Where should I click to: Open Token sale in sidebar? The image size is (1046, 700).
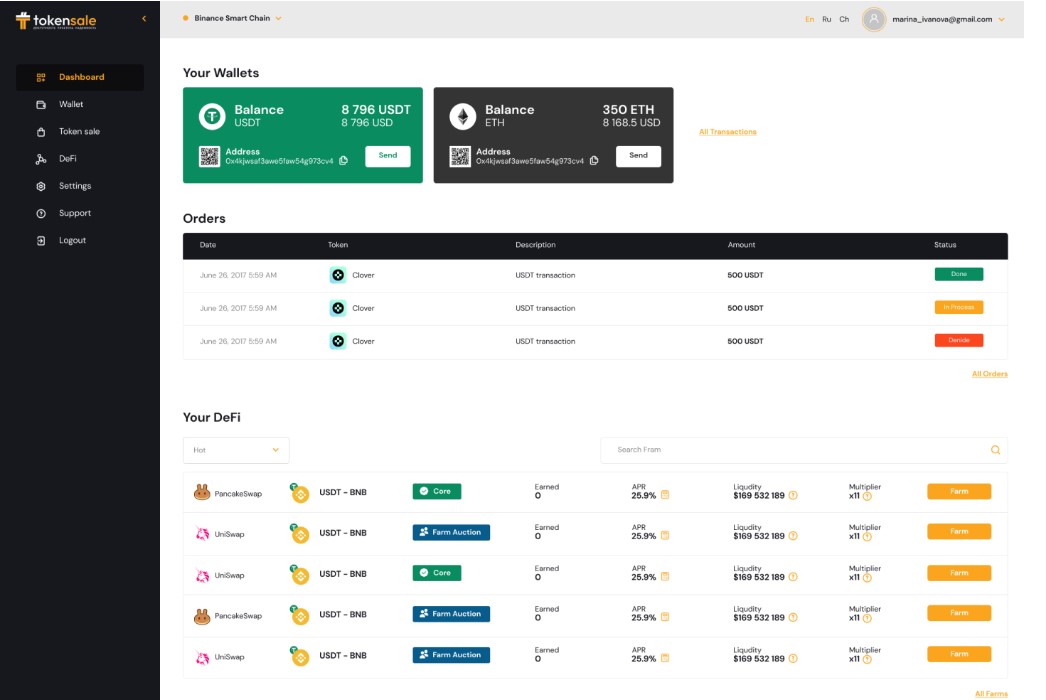(x=80, y=131)
